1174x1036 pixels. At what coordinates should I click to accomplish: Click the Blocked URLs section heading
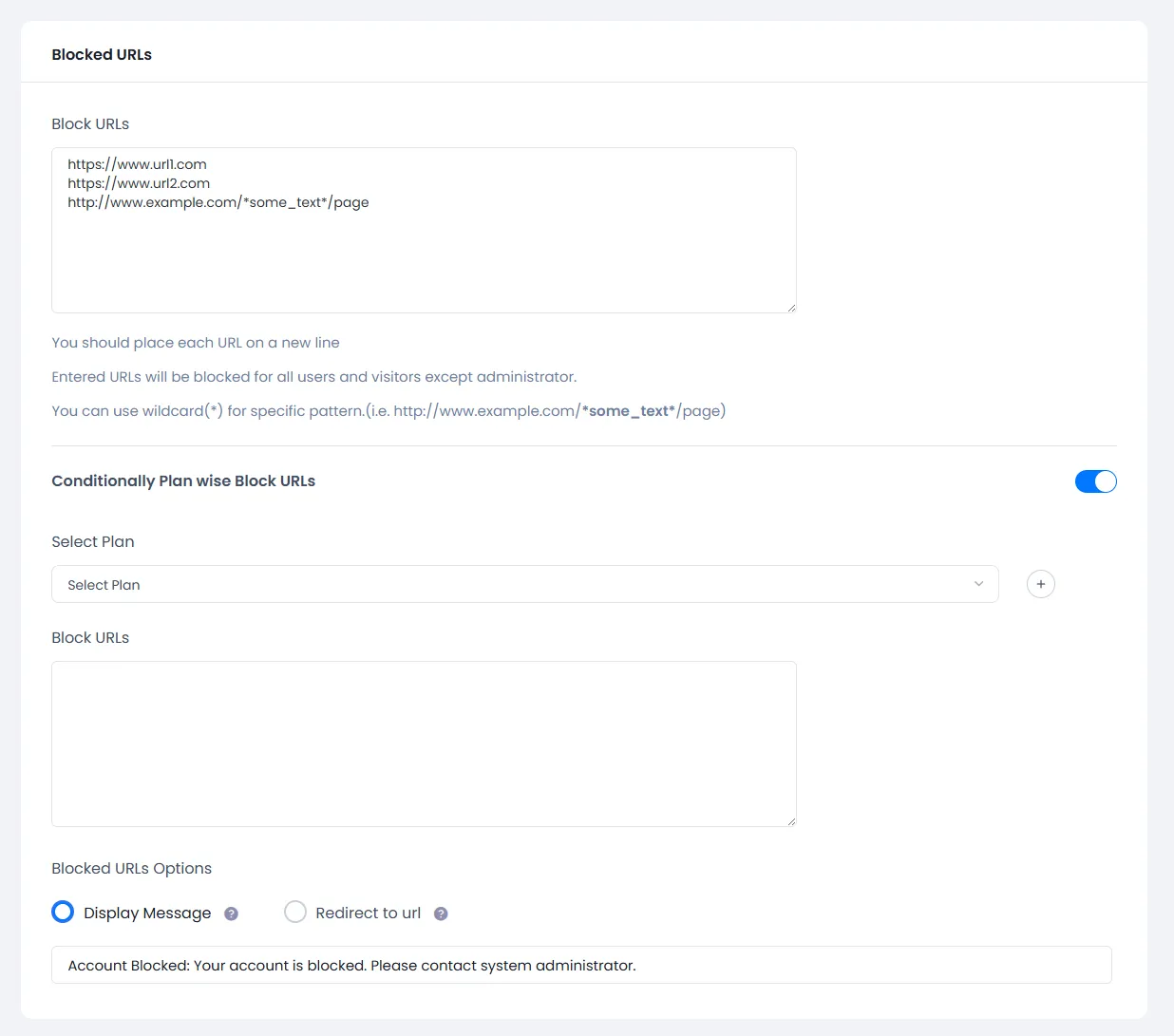(102, 54)
